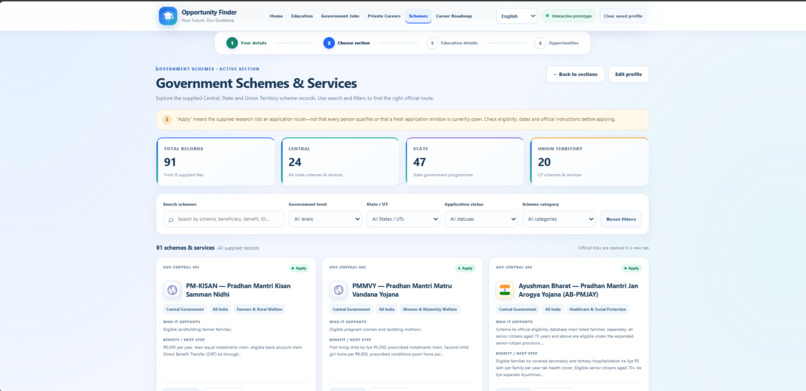Click Farmers & Rural Welfare tag
This screenshot has height=391, width=806.
pos(259,309)
